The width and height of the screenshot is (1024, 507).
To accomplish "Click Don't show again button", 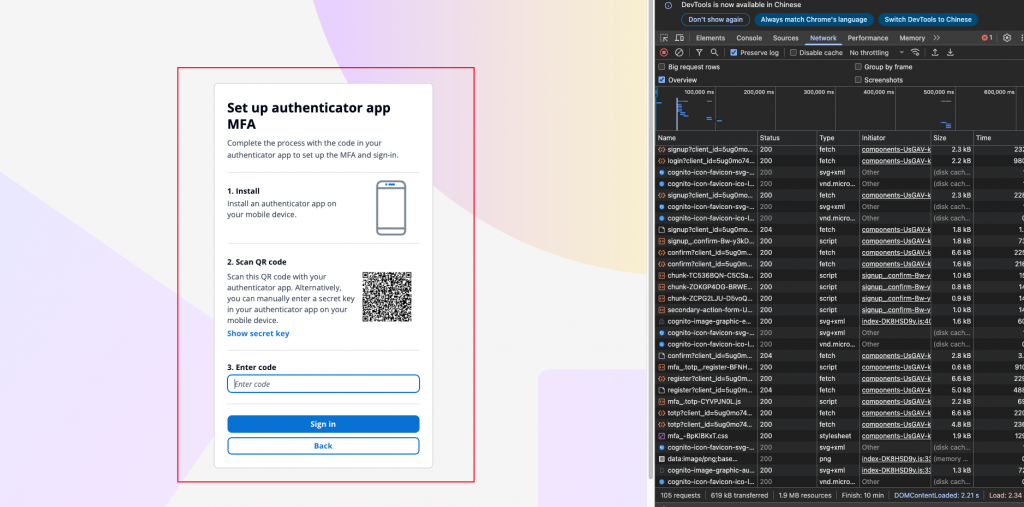I will (x=715, y=20).
